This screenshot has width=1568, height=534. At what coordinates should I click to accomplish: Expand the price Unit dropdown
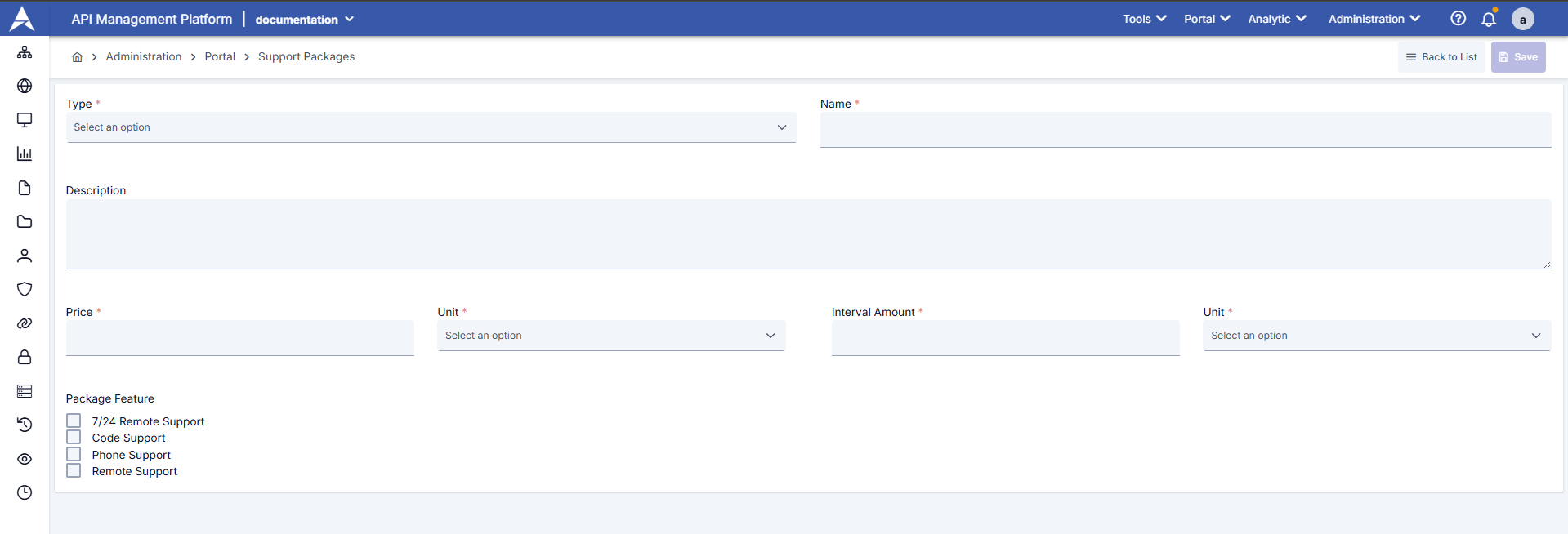[x=610, y=336]
